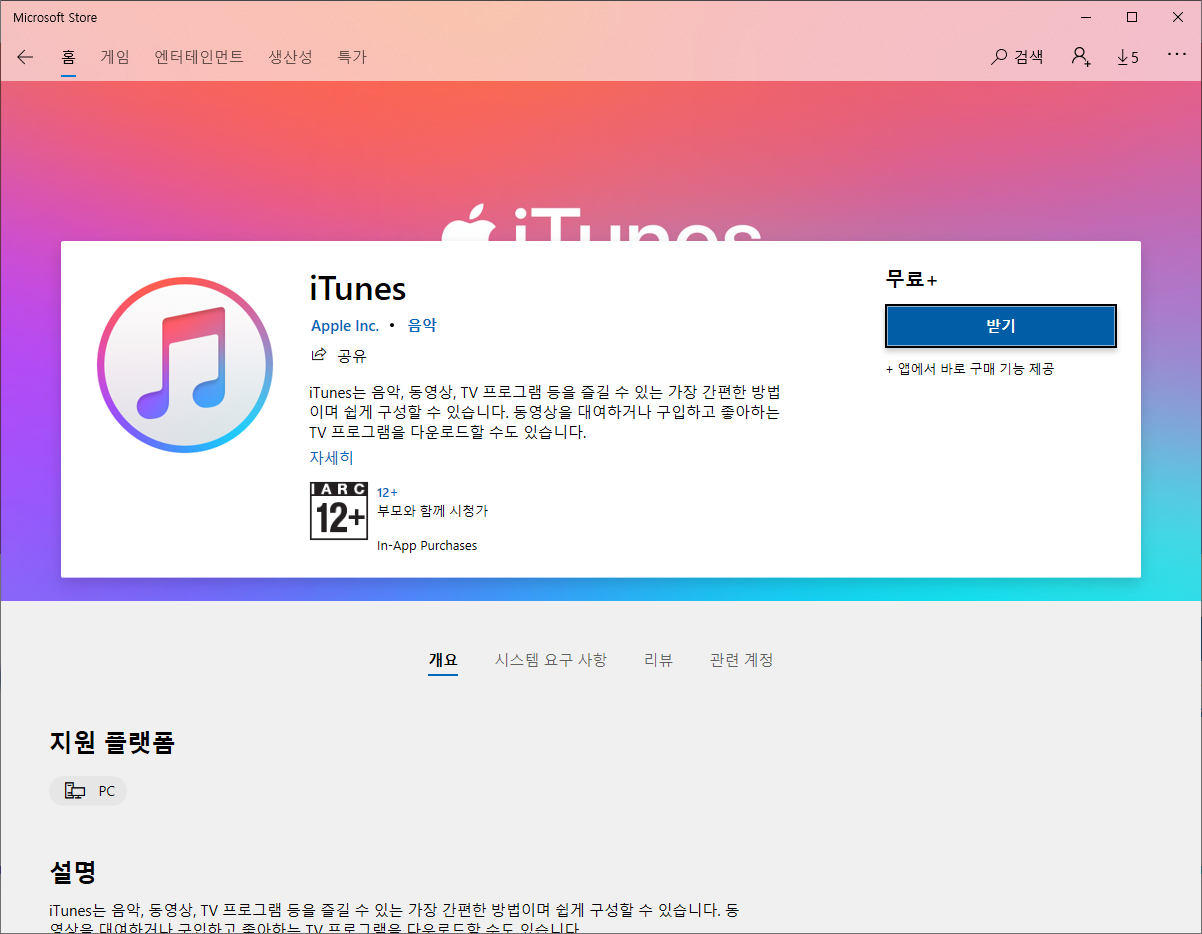The height and width of the screenshot is (934, 1202).
Task: Click the 12+ age rating link
Action: [387, 492]
